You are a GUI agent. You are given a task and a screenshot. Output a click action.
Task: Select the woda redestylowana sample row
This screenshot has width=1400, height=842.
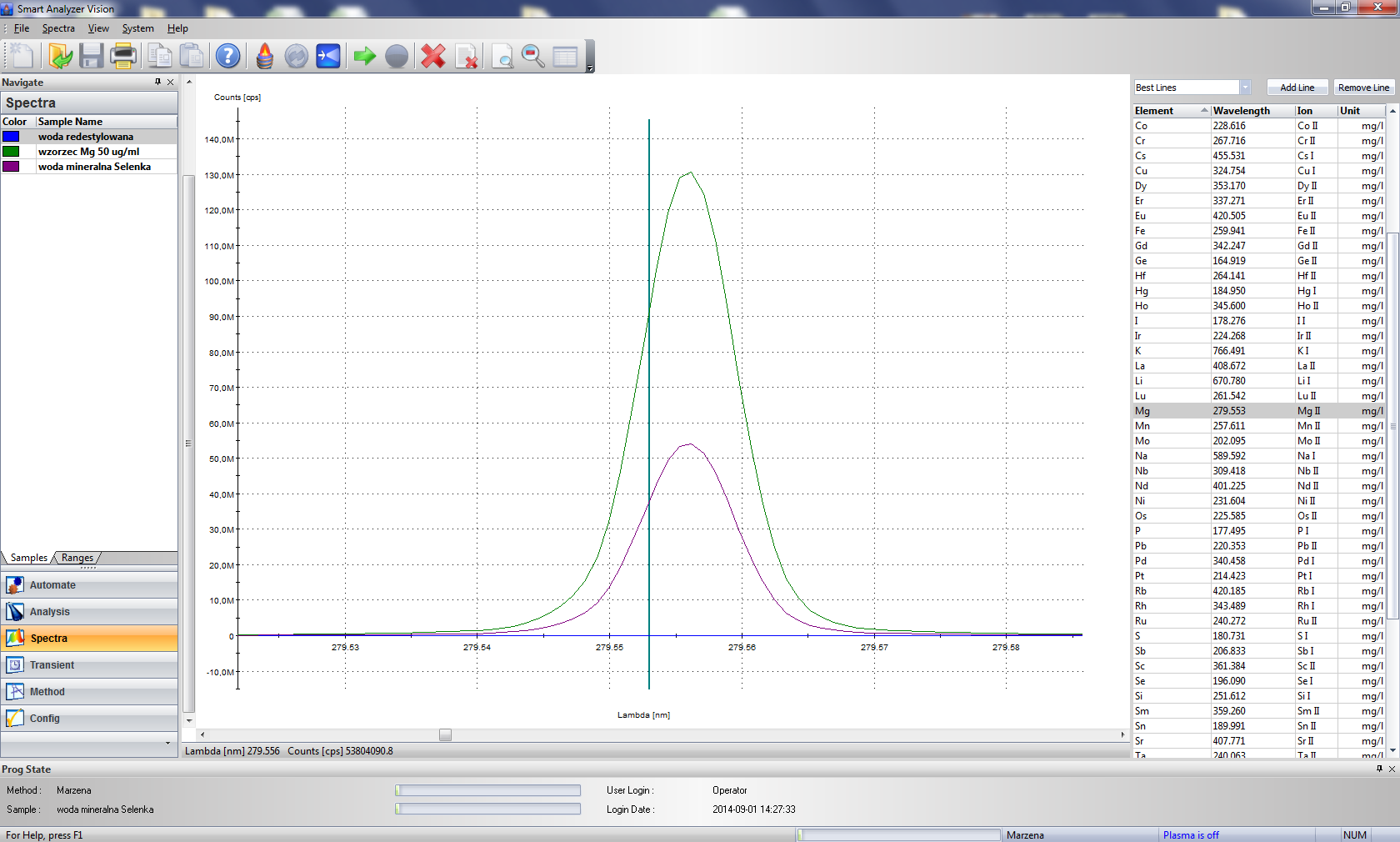88,137
